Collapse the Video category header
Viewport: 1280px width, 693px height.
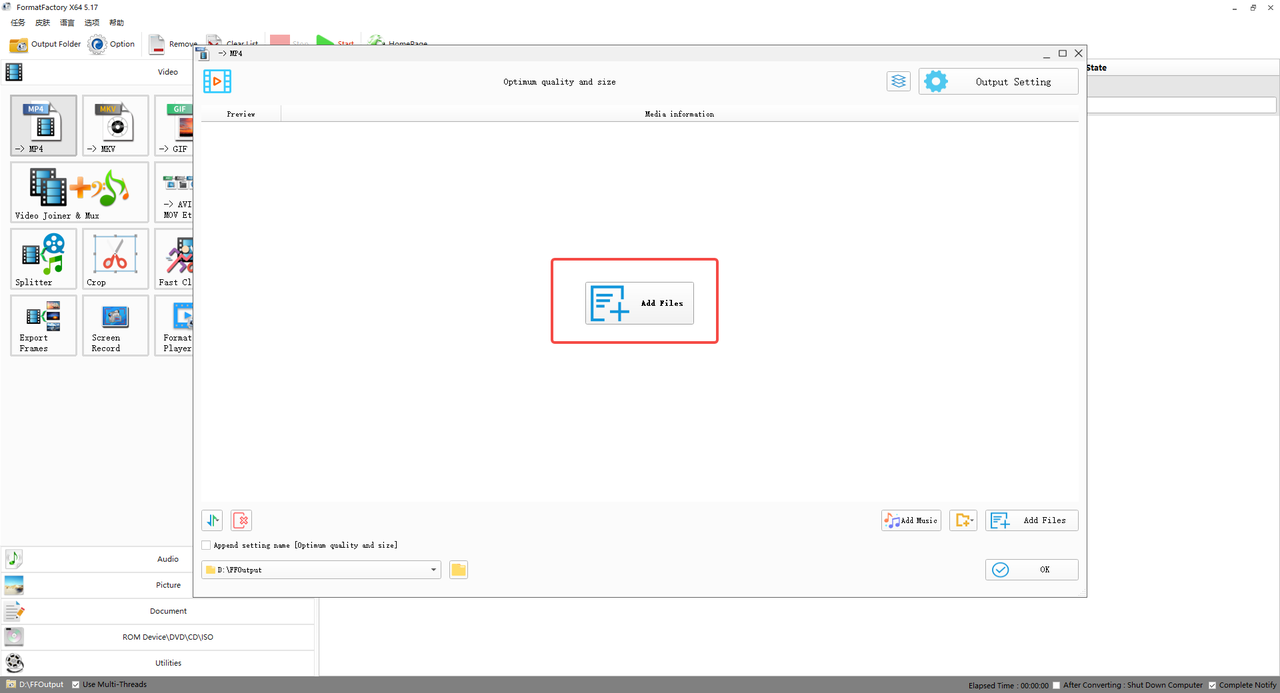coord(158,72)
